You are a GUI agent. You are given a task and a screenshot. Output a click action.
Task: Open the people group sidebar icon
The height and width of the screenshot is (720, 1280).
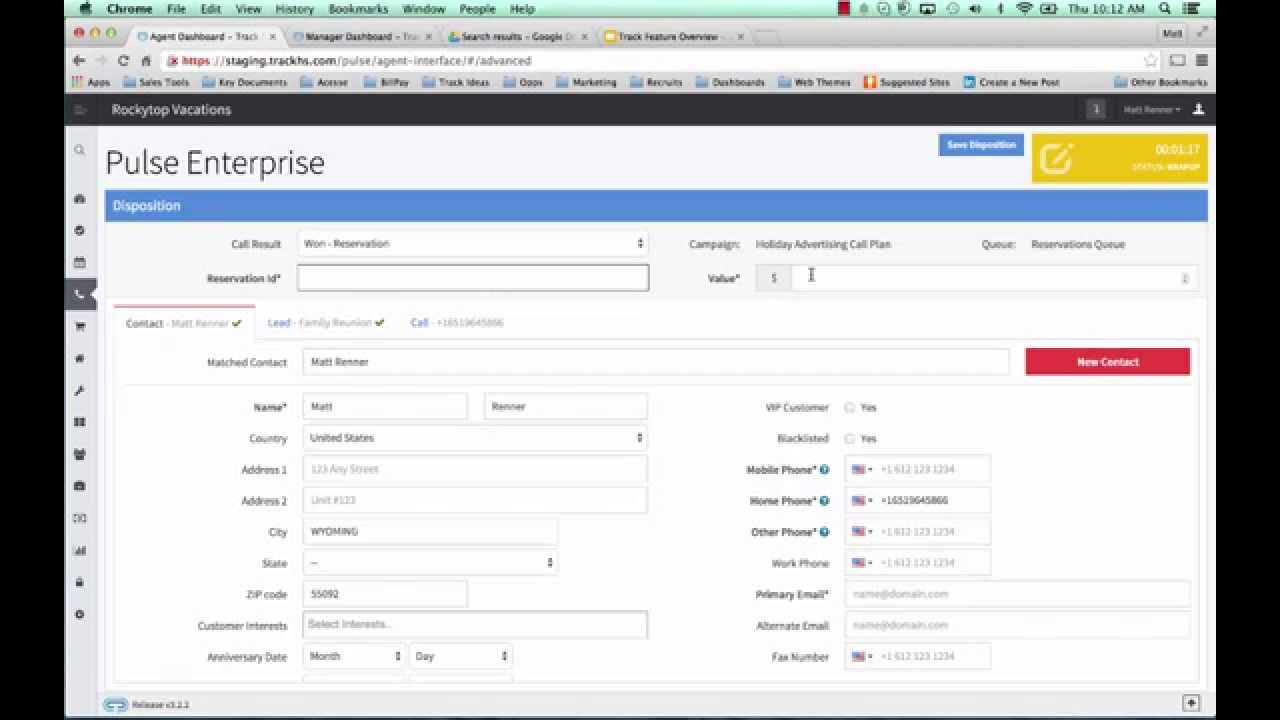pyautogui.click(x=79, y=454)
